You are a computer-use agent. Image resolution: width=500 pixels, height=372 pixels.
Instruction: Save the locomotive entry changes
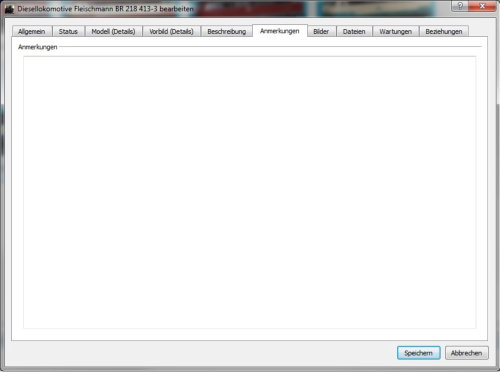(419, 353)
